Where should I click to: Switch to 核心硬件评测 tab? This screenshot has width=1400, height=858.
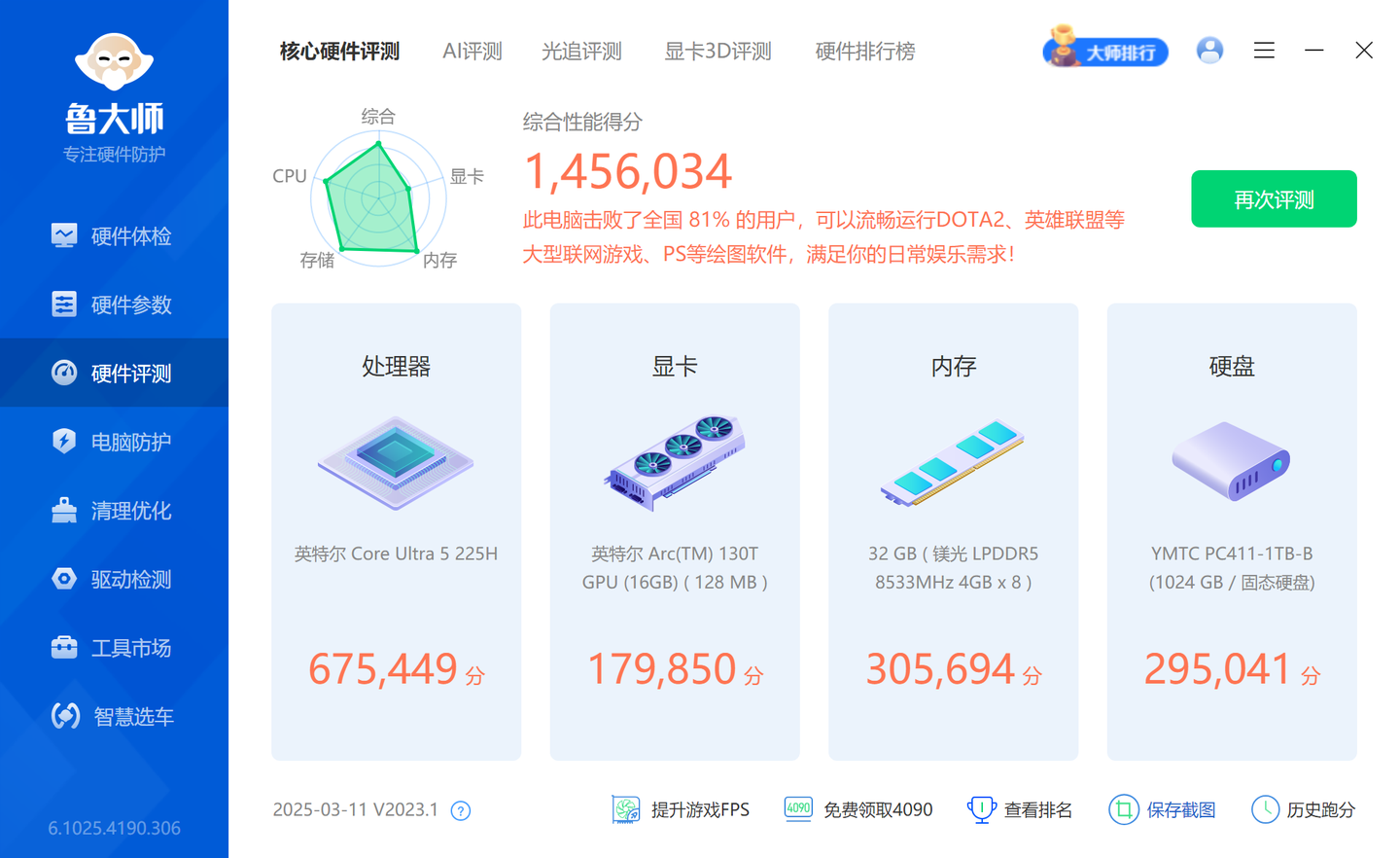click(339, 52)
